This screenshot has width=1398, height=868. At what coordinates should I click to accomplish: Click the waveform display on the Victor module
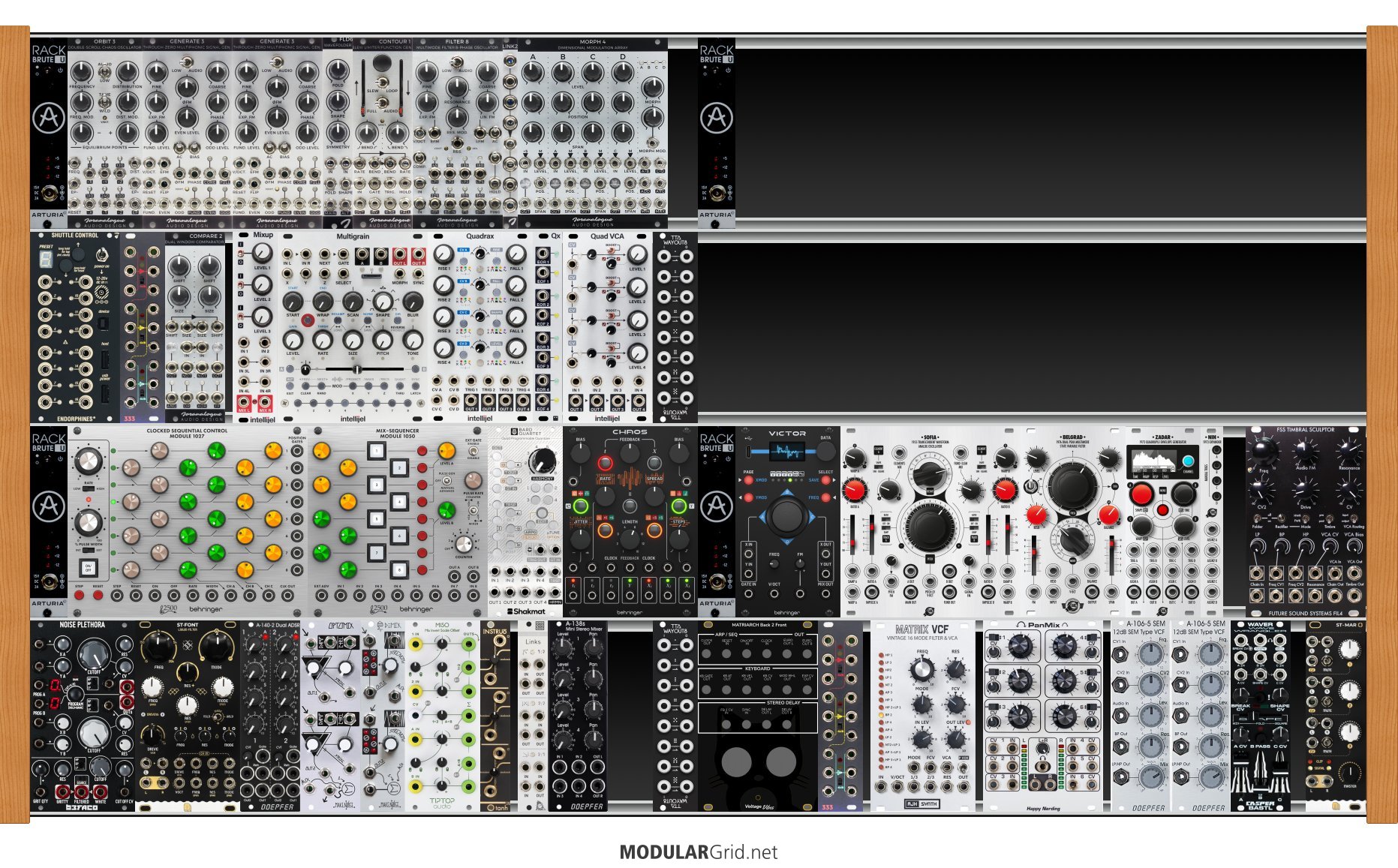point(787,451)
